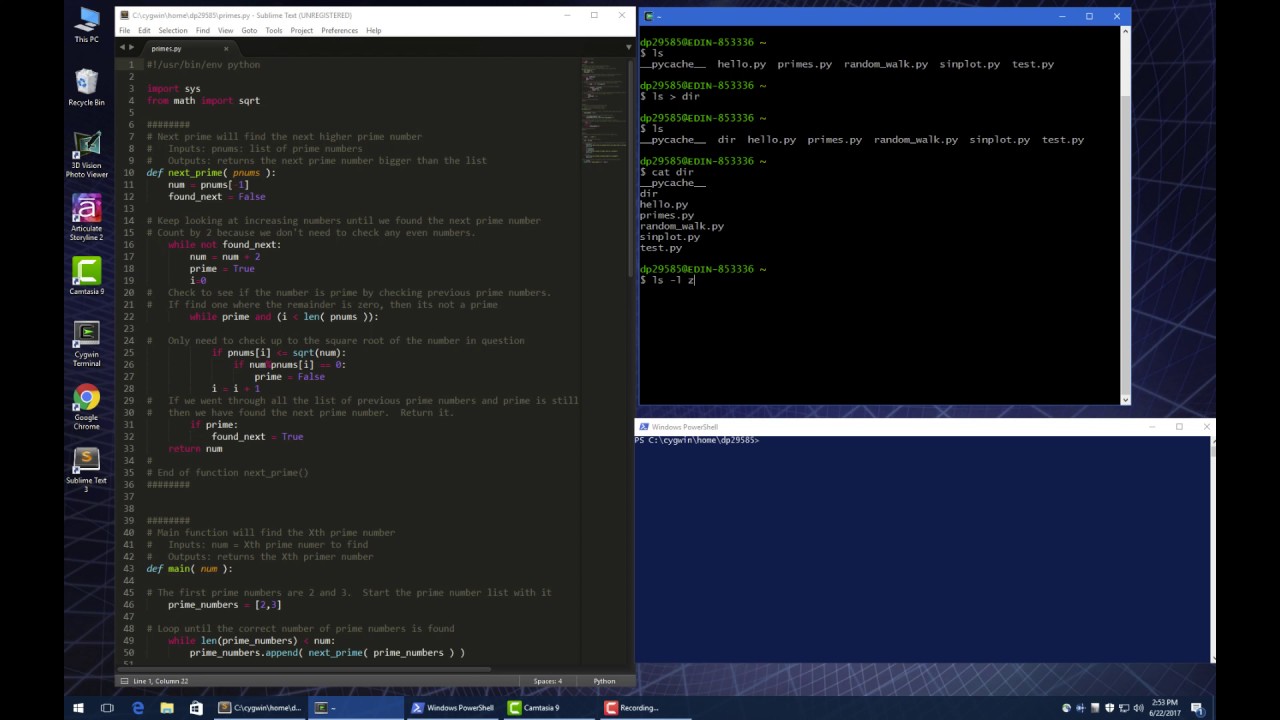
Task: Open 3D Vision Photo Viewer desktop icon
Action: point(86,154)
